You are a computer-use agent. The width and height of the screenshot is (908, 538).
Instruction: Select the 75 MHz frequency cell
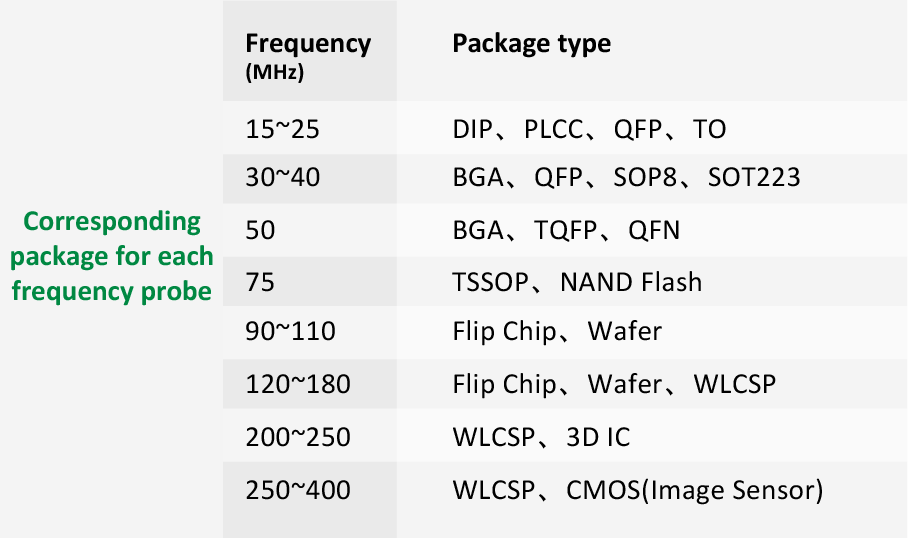tap(260, 283)
